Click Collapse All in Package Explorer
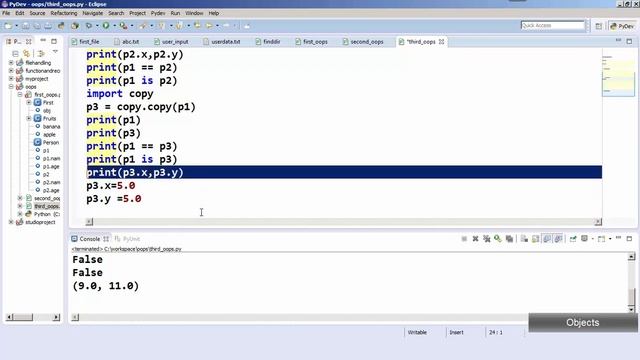 [15, 53]
